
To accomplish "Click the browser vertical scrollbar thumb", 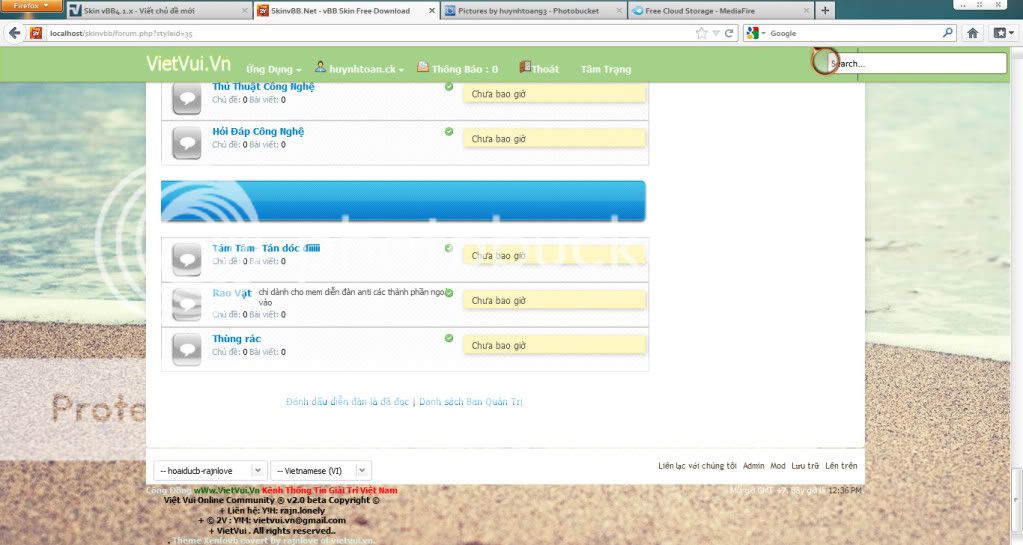I will click(x=1016, y=501).
